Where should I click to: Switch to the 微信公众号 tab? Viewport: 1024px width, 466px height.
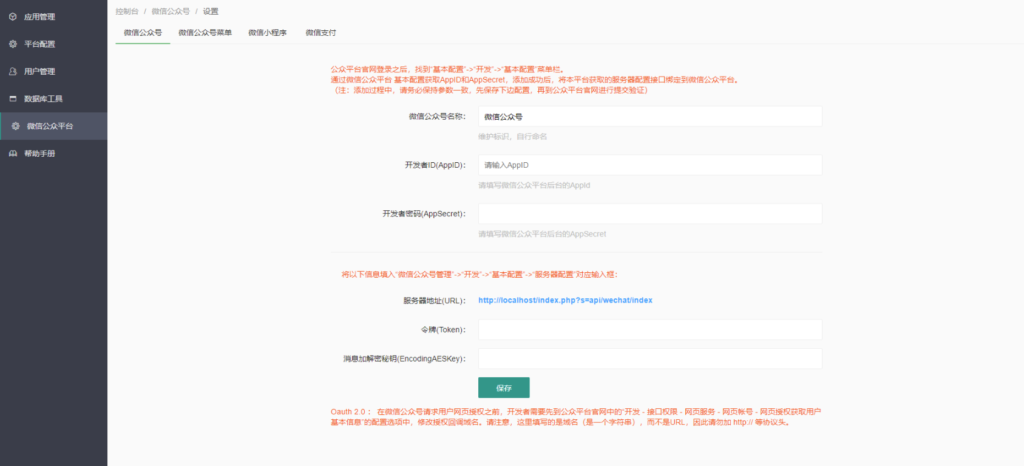point(142,32)
